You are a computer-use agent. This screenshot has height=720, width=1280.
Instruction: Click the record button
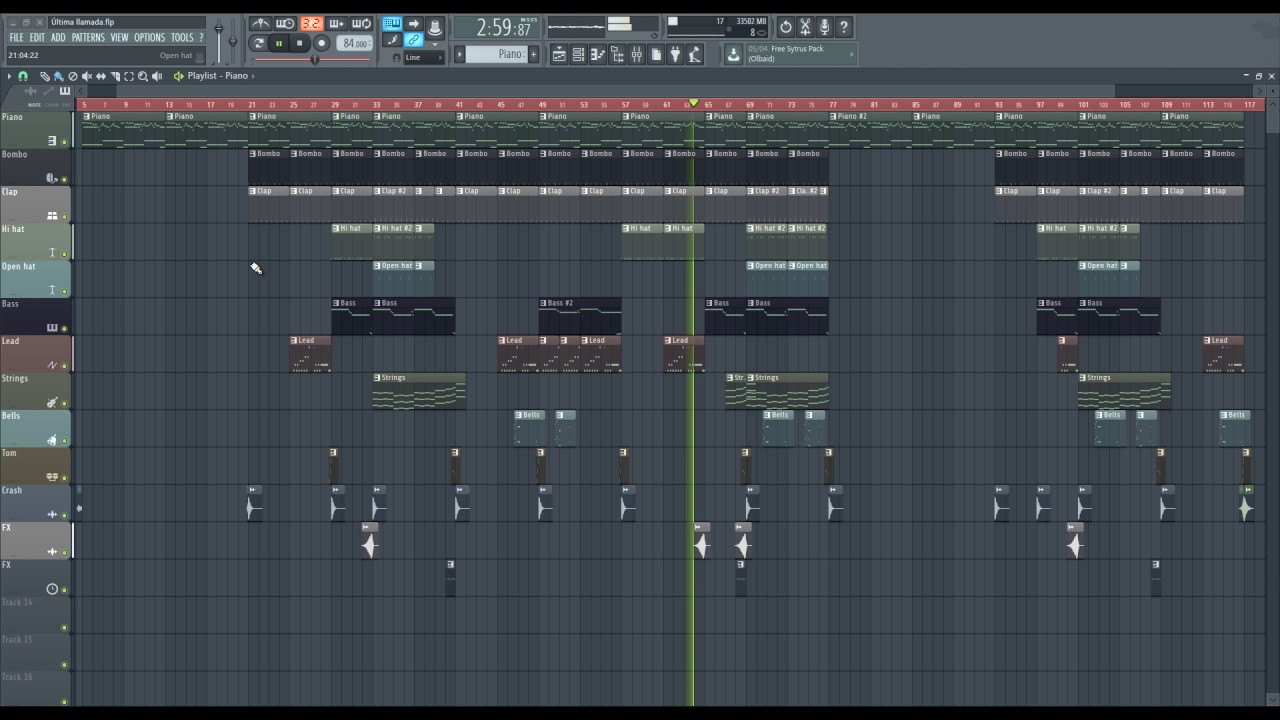(321, 43)
